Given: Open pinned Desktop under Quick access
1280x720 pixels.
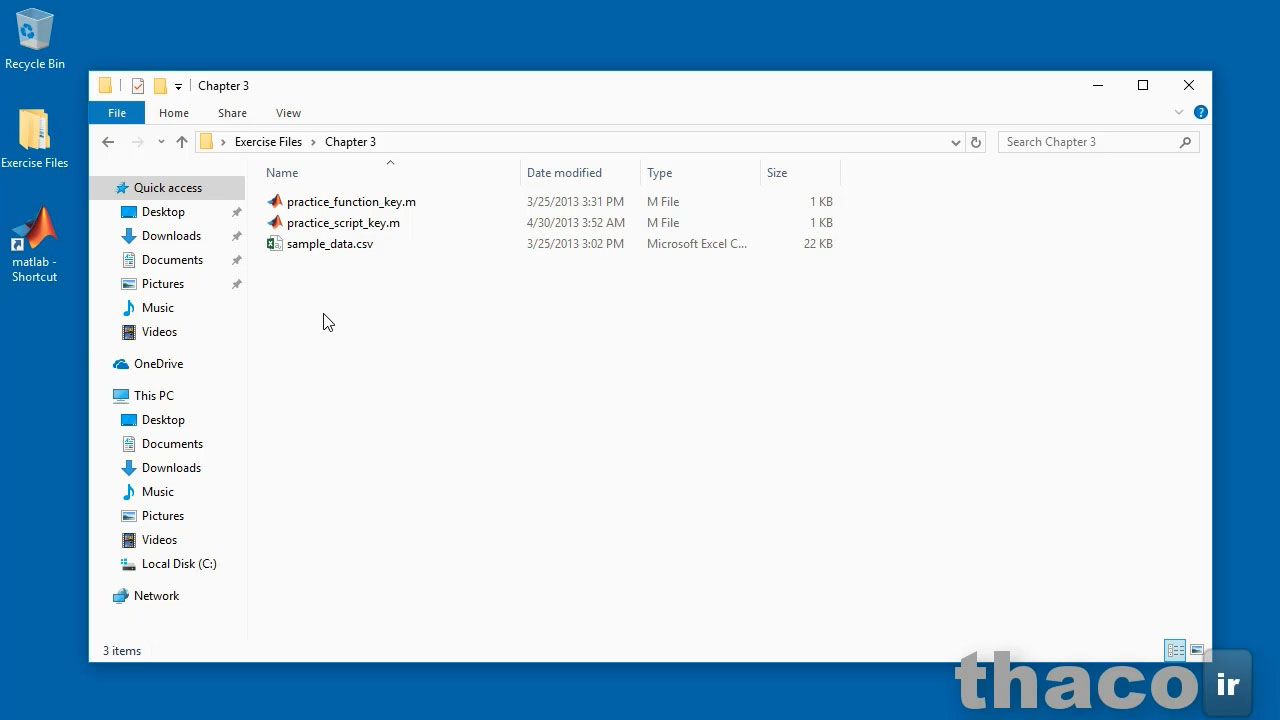Looking at the screenshot, I should (x=163, y=212).
